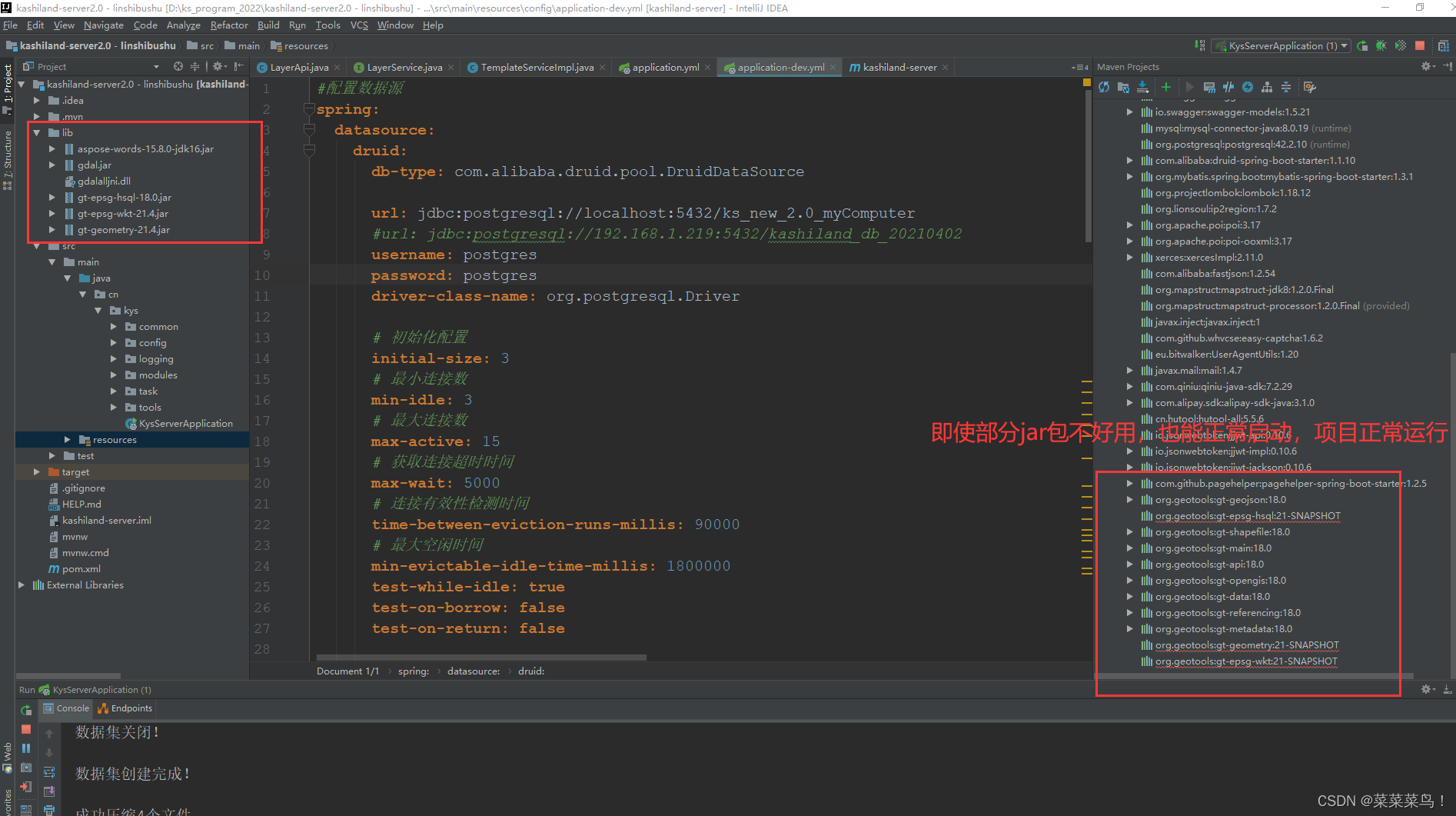Click the build project binary arrow icon
This screenshot has width=1456, height=816.
coord(1200,46)
